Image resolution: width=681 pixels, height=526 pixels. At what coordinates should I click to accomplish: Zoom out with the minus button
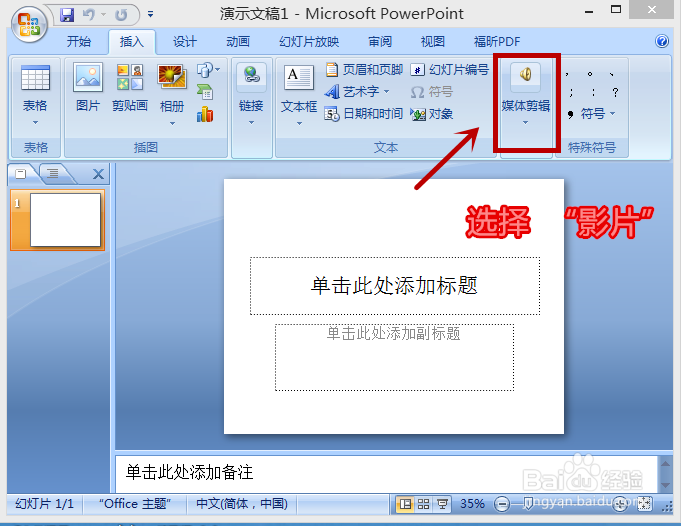point(502,504)
